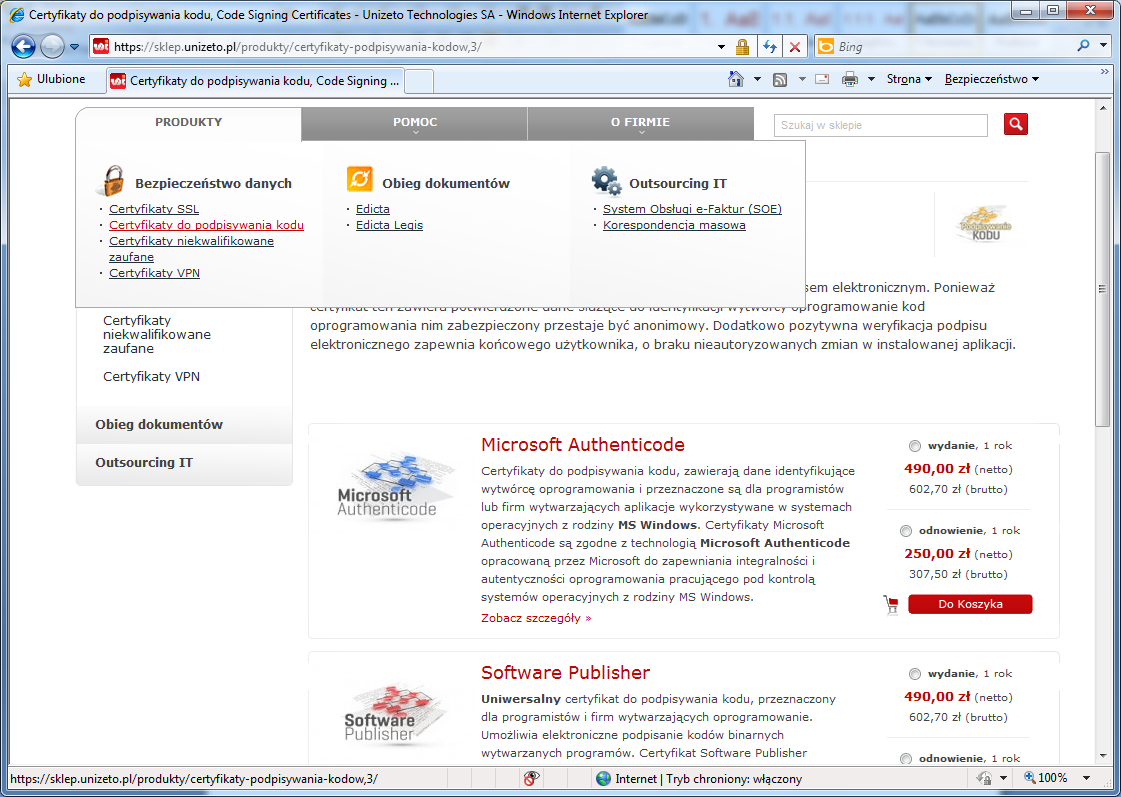Expand the feeds dropdown arrow
This screenshot has width=1121, height=797.
[802, 79]
